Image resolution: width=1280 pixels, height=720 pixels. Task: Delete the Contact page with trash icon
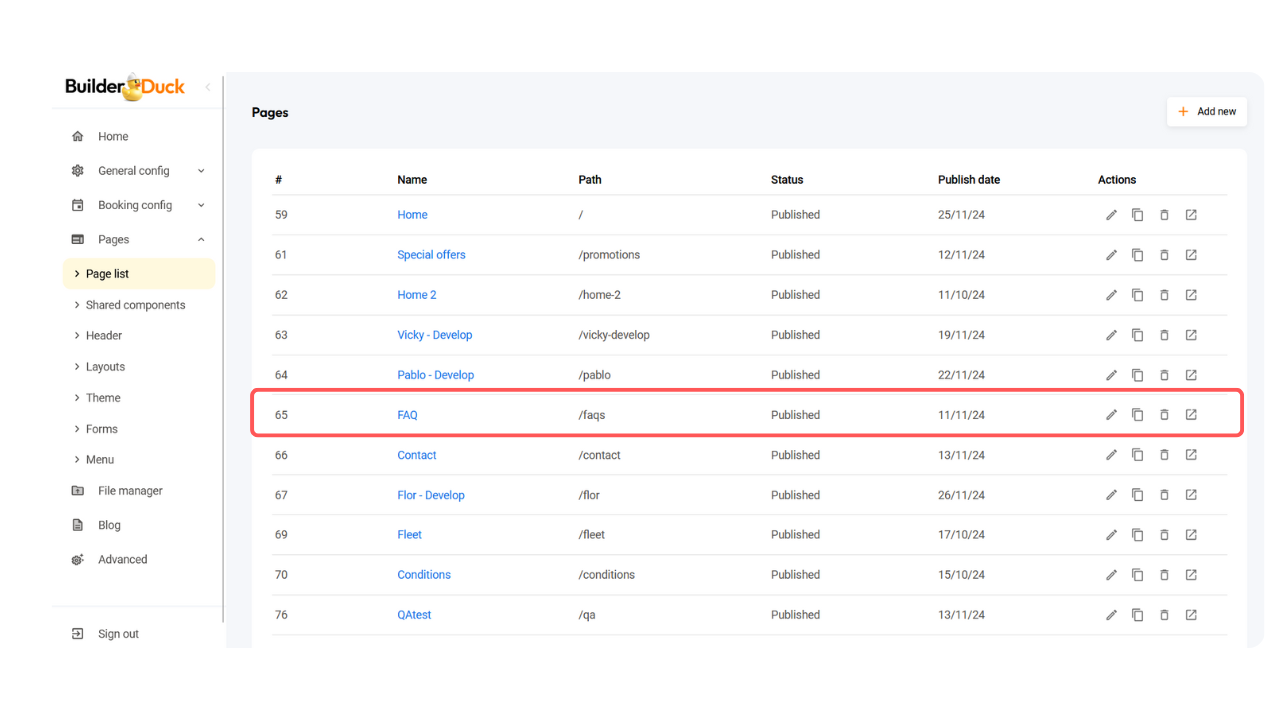coord(1164,455)
